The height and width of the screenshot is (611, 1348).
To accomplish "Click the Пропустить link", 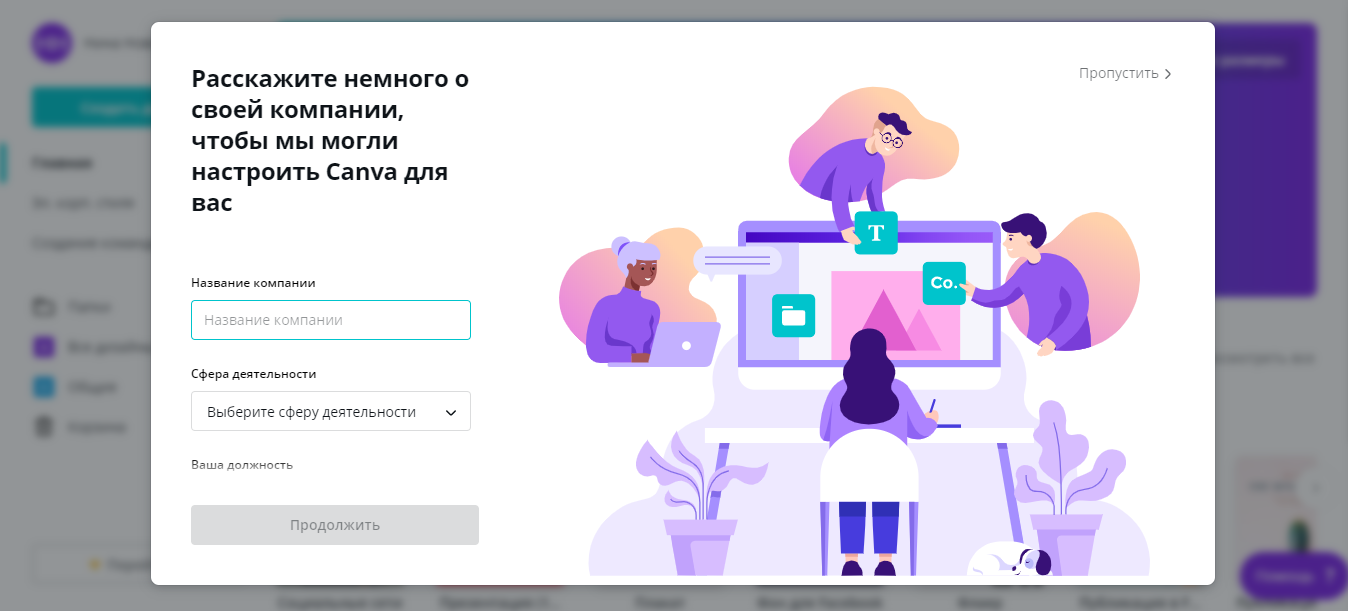I will pyautogui.click(x=1118, y=73).
